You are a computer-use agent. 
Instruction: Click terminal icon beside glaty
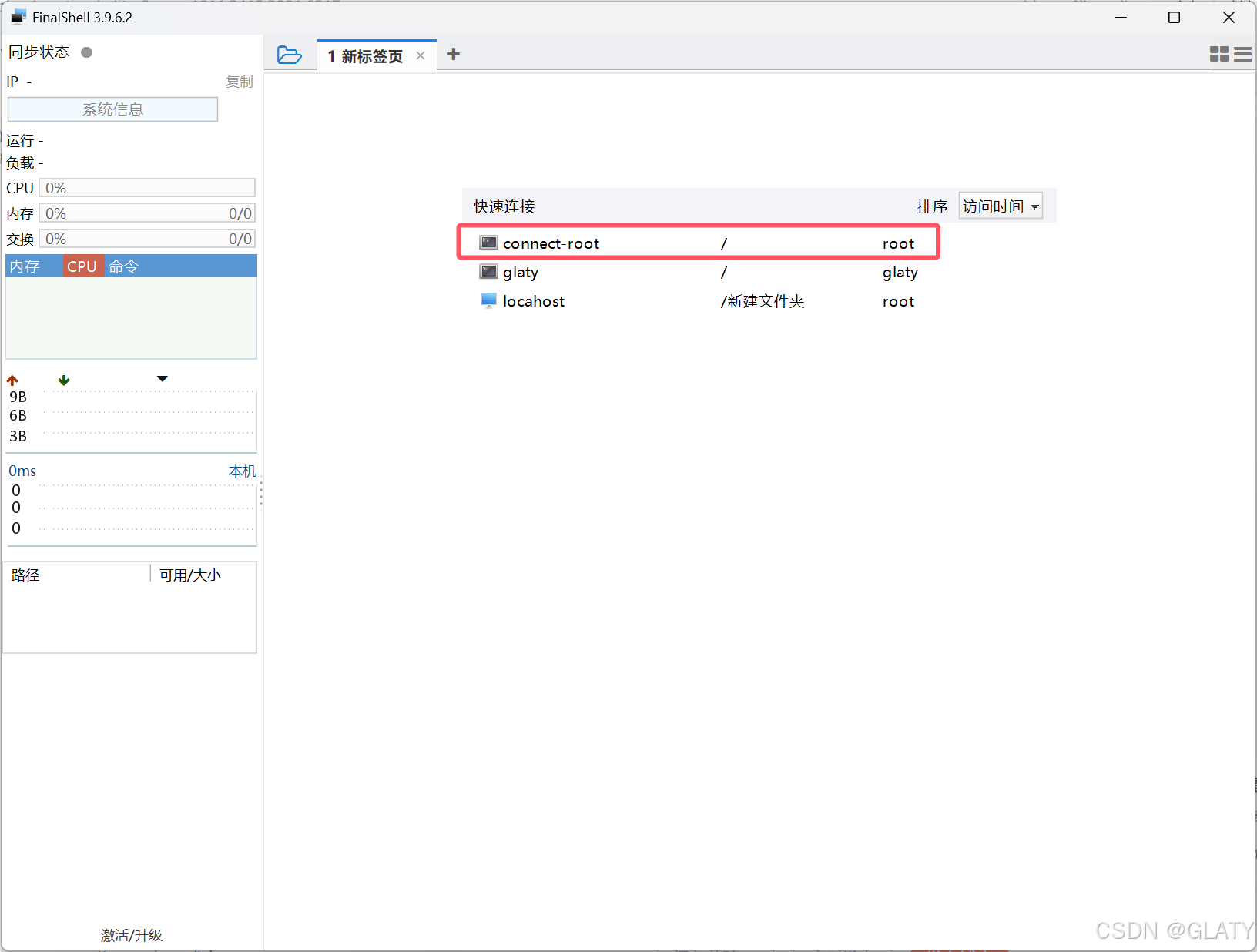tap(488, 271)
